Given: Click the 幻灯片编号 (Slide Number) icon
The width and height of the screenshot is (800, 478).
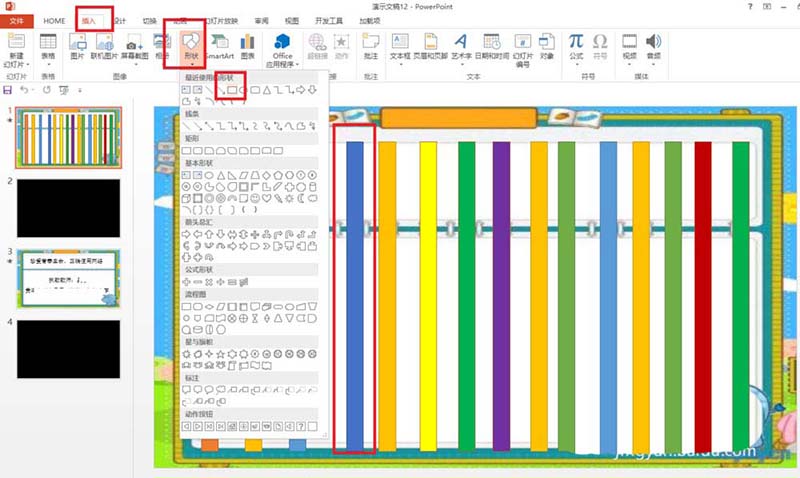Looking at the screenshot, I should 522,51.
